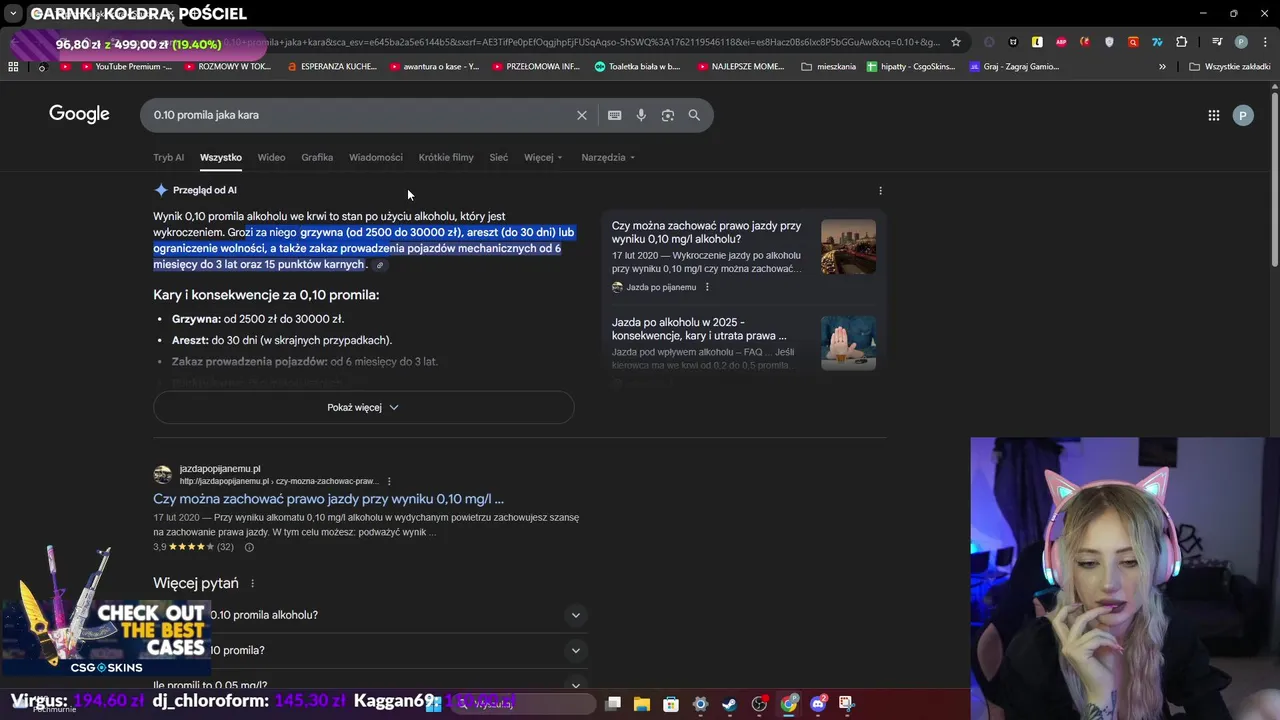Open the Google apps grid
Viewport: 1280px width, 720px height.
(1214, 115)
